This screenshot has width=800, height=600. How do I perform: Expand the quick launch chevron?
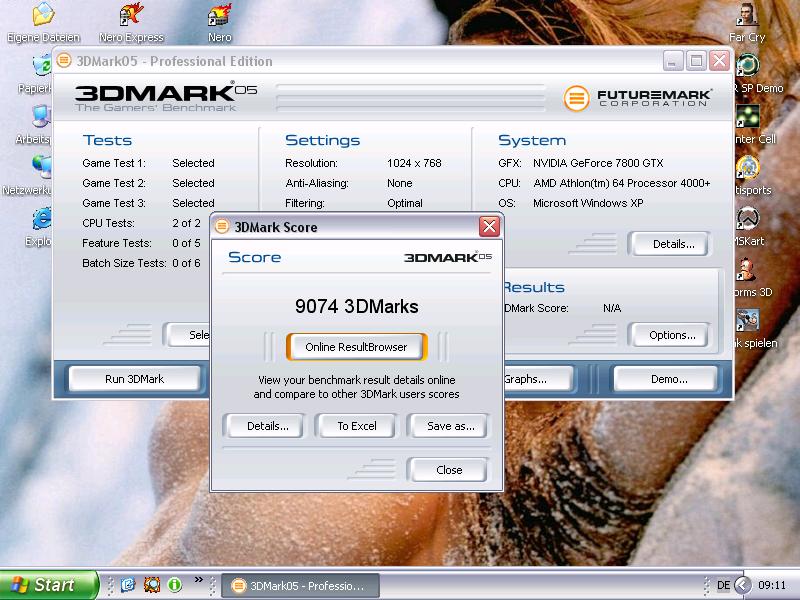click(x=198, y=580)
